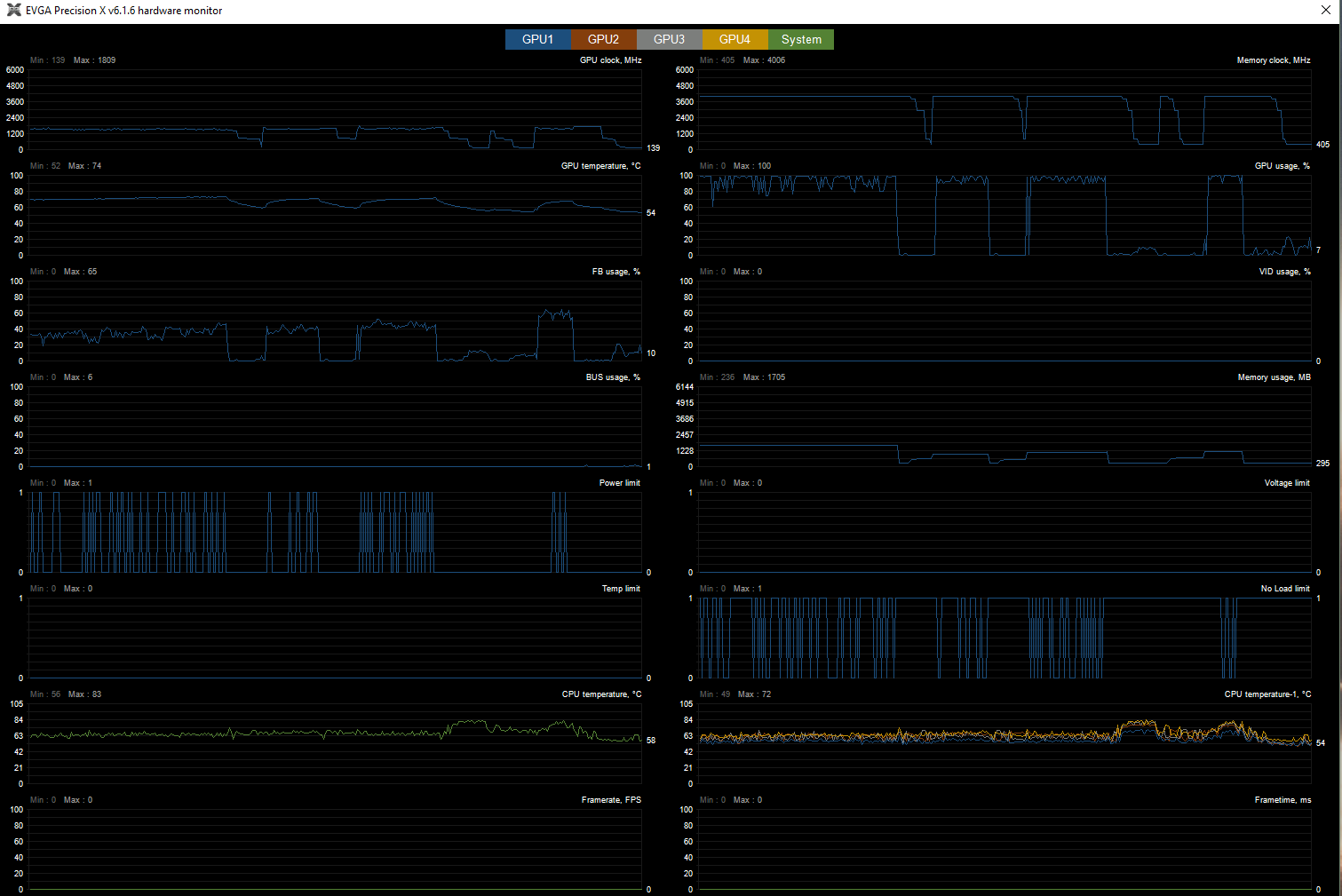Click the Max : 1705 memory usage value
The width and height of the screenshot is (1342, 896).
pos(764,377)
